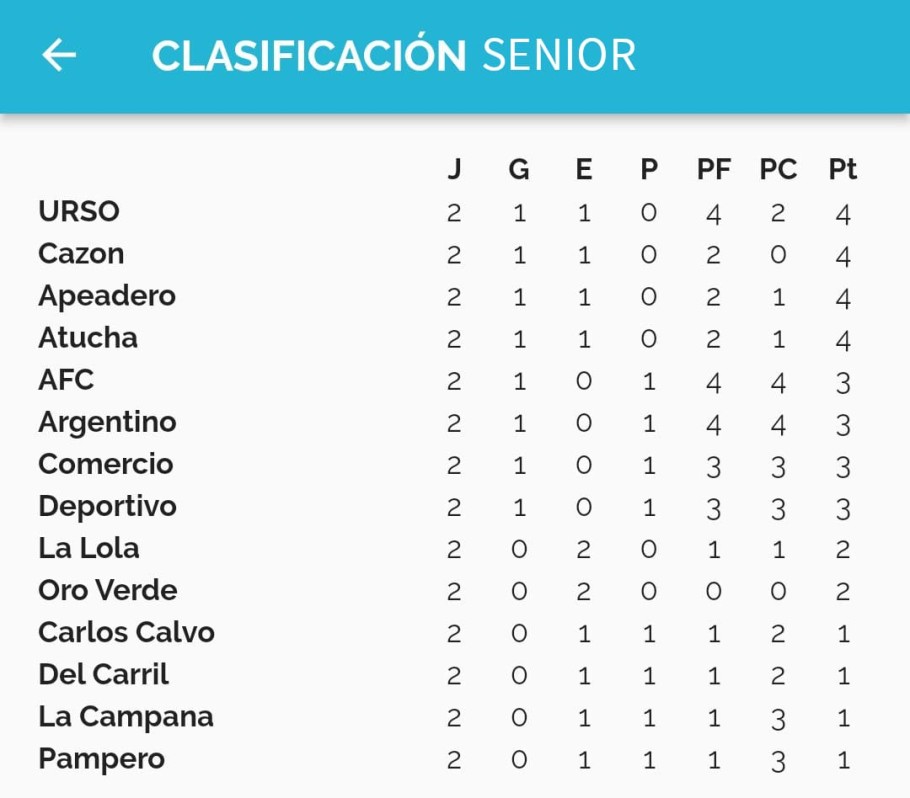Click the J games-played column header
910x798 pixels.
click(454, 170)
